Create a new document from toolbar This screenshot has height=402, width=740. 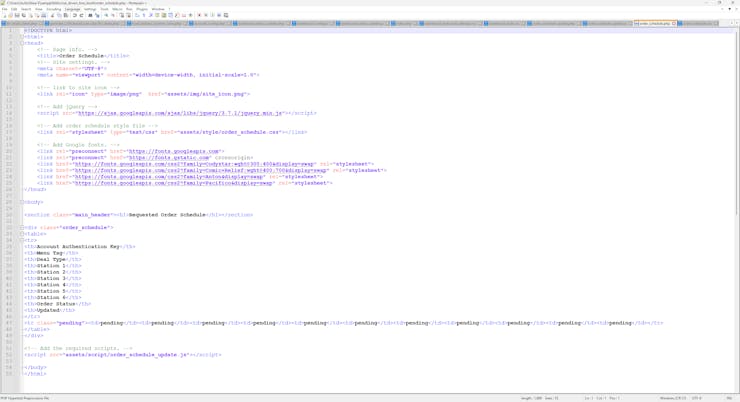(x=4, y=15)
